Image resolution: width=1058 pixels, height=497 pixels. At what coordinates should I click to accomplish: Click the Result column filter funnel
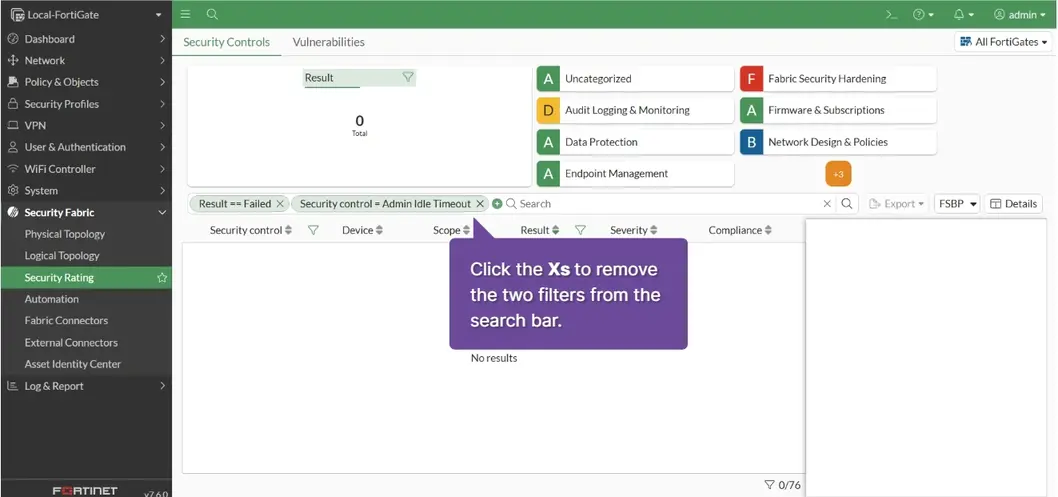pos(580,230)
